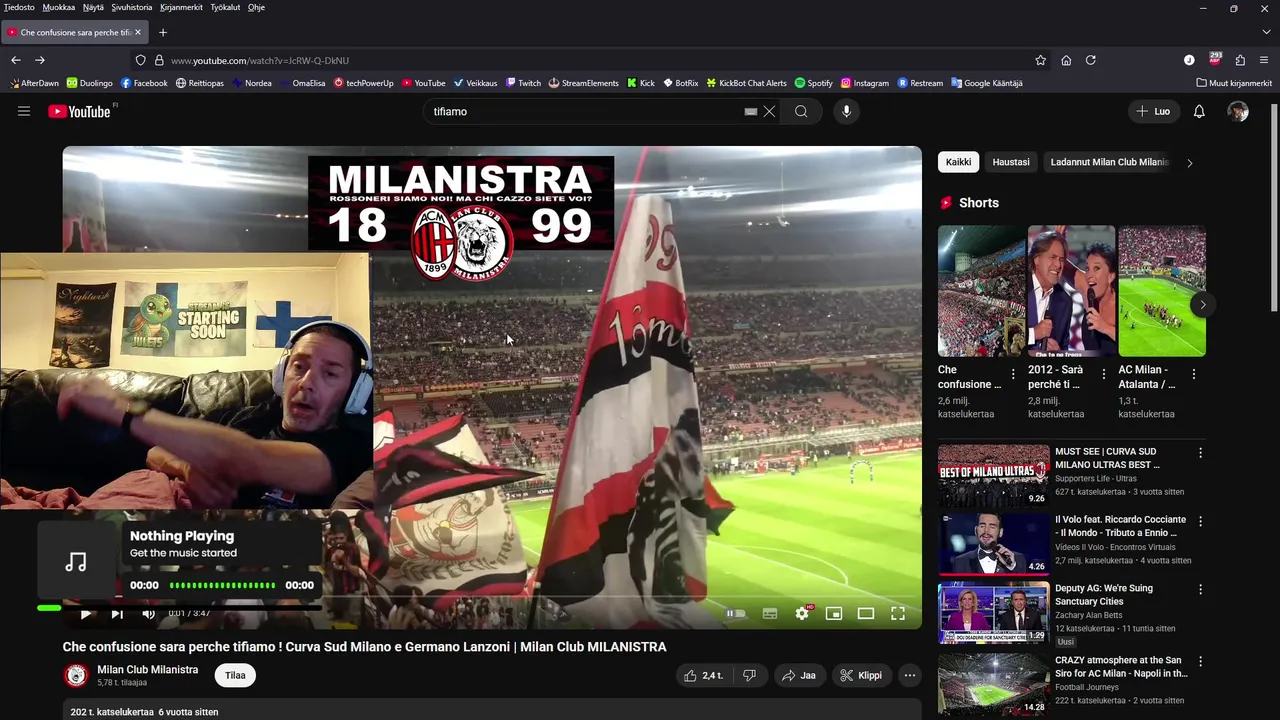This screenshot has height=720, width=1280.
Task: Like the video with thumbs up
Action: [x=702, y=675]
